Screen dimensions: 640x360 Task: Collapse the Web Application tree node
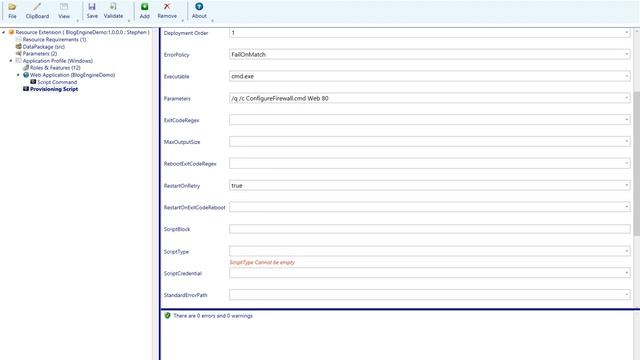point(18,75)
